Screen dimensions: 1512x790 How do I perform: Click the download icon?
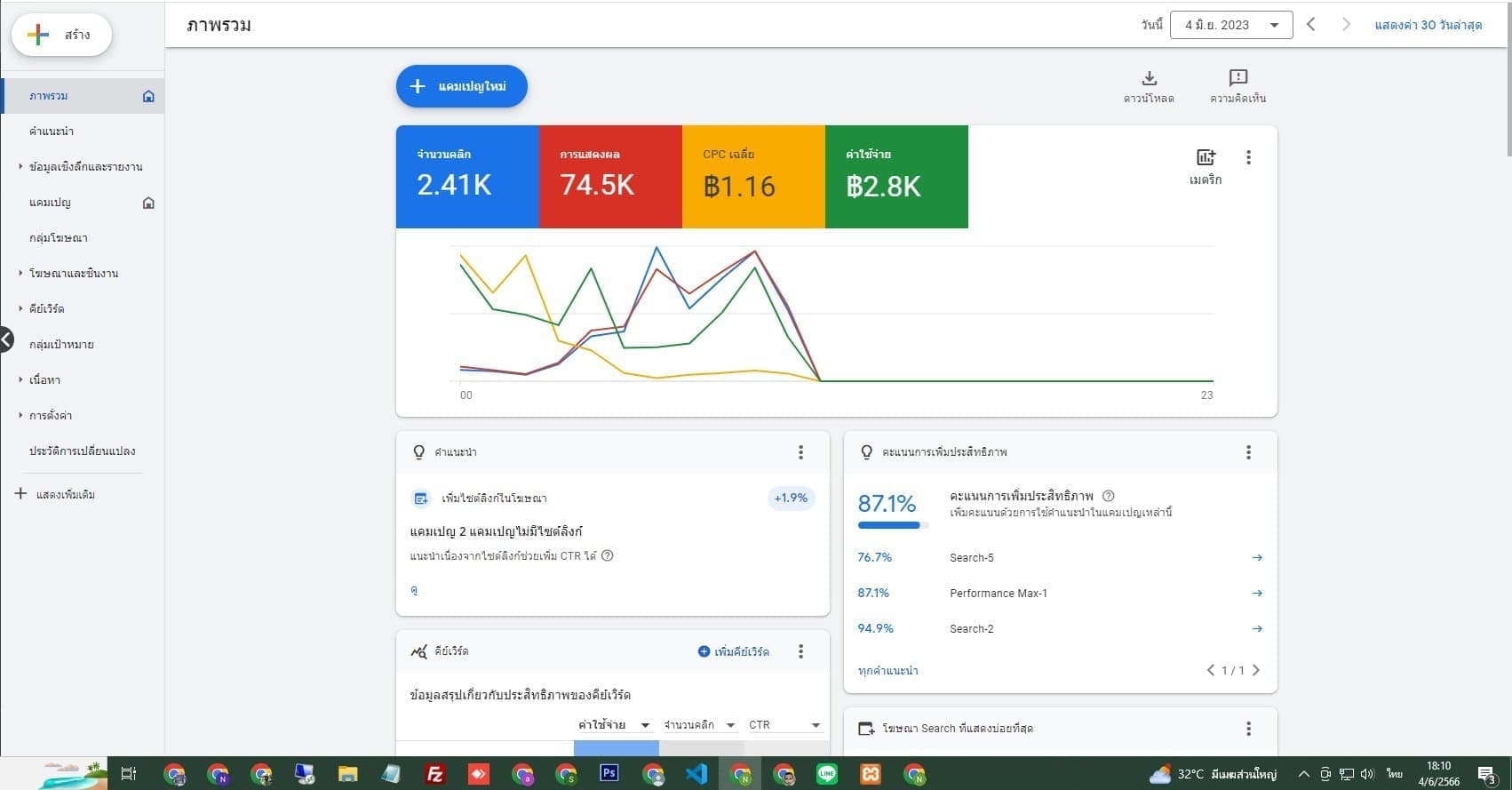tap(1149, 78)
